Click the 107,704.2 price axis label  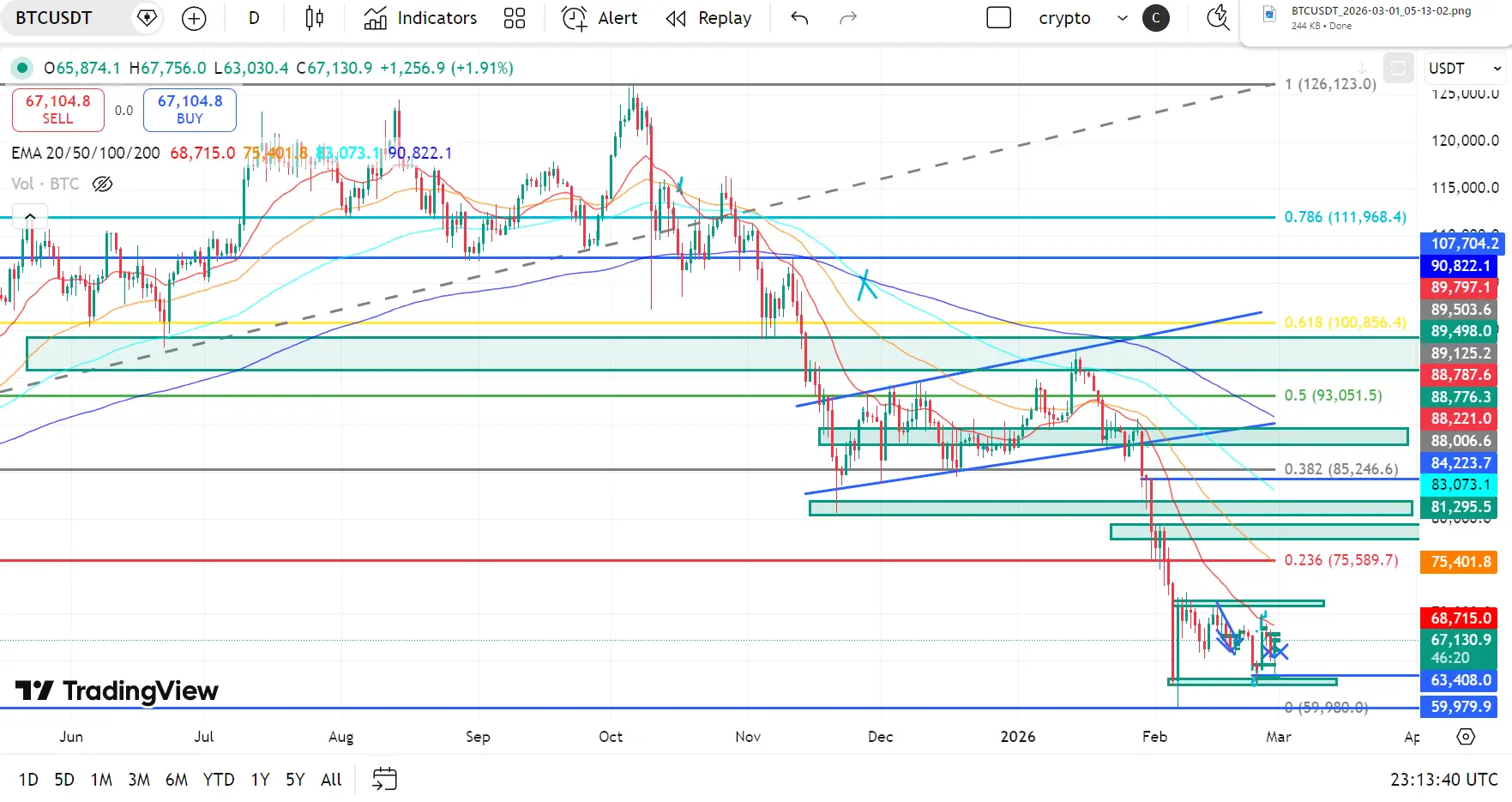point(1462,244)
